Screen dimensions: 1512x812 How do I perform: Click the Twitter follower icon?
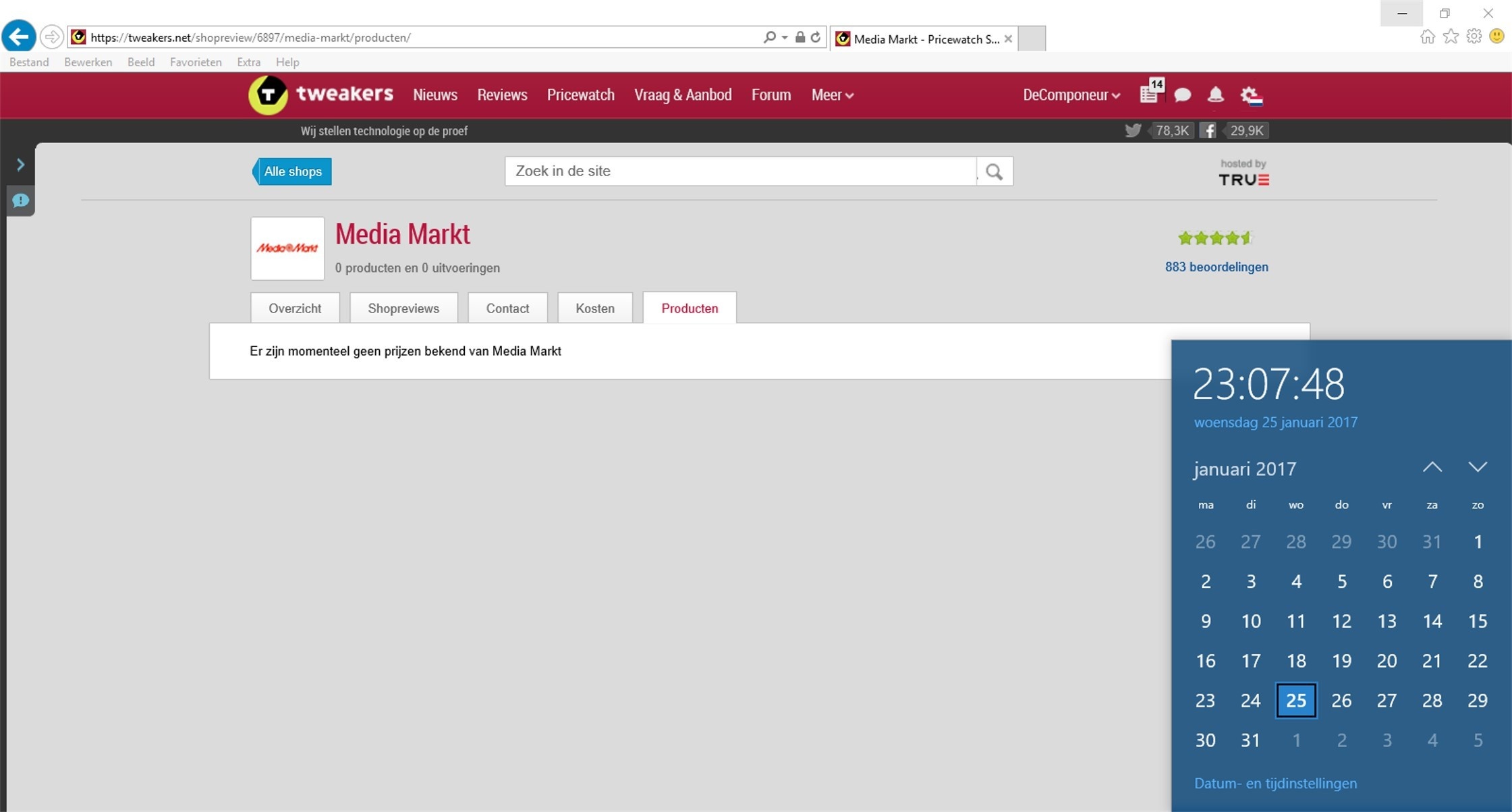tap(1133, 130)
